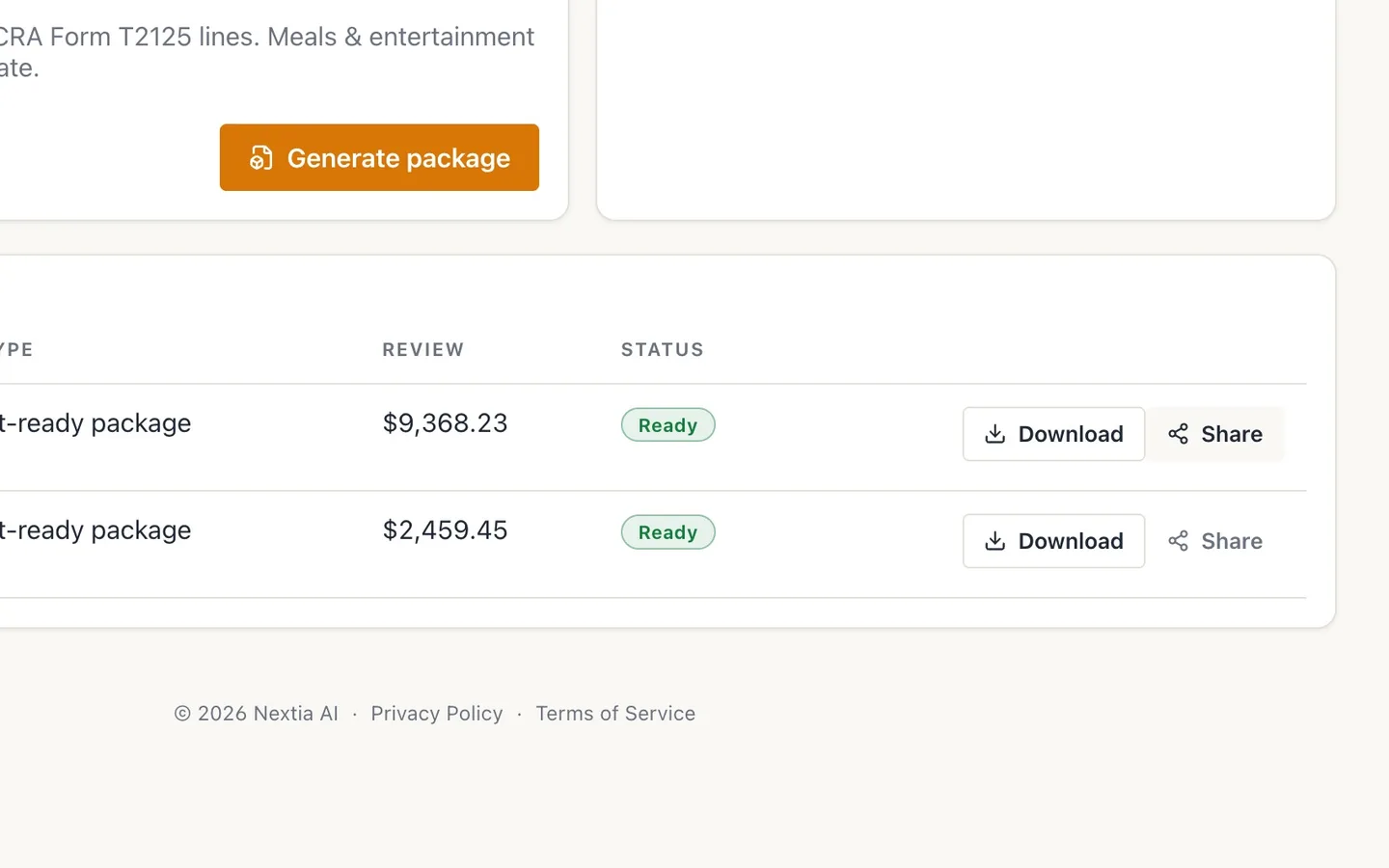Download the $2,459.45 package
This screenshot has width=1389, height=868.
coord(1053,541)
